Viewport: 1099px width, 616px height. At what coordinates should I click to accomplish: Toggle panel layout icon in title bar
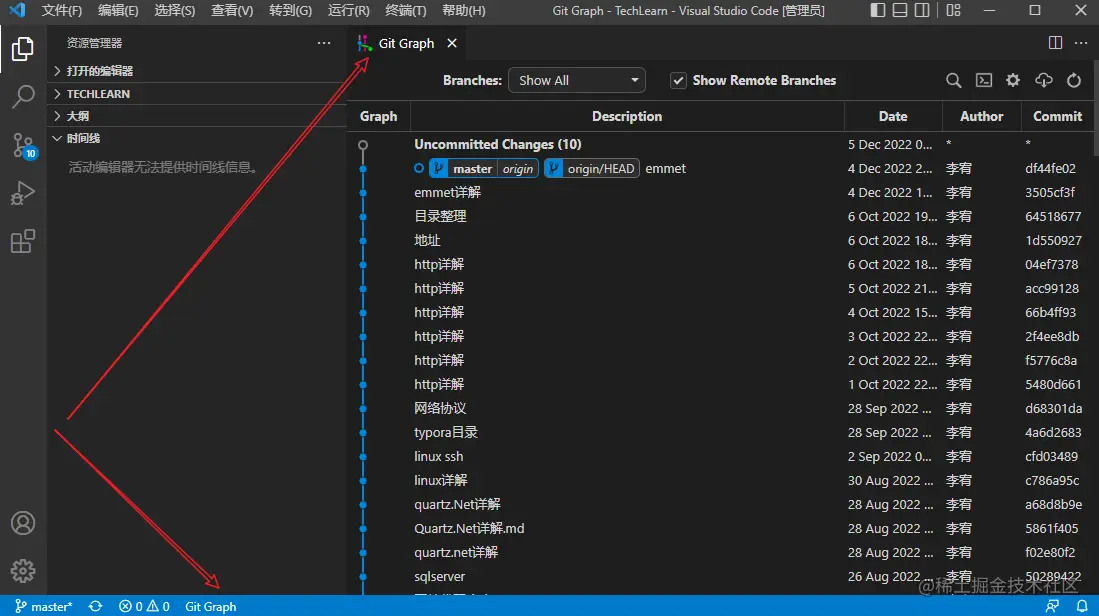[900, 11]
